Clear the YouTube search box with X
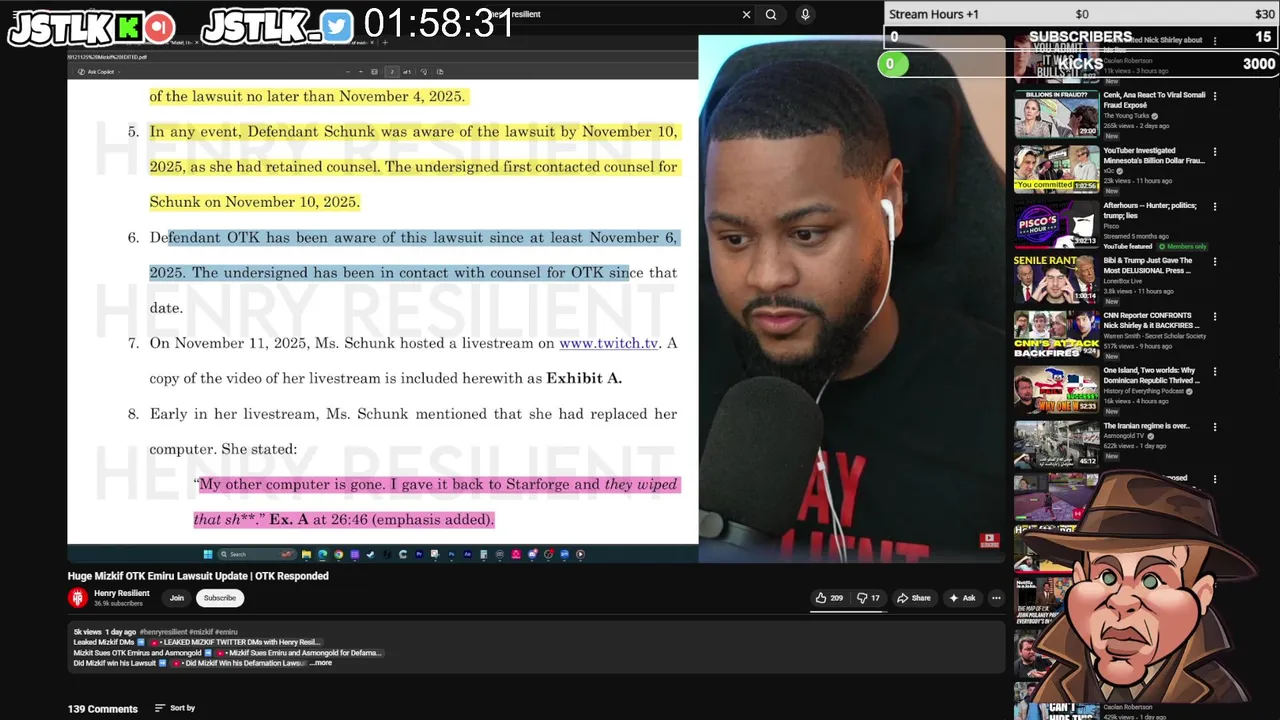Viewport: 1280px width, 720px height. click(x=746, y=14)
